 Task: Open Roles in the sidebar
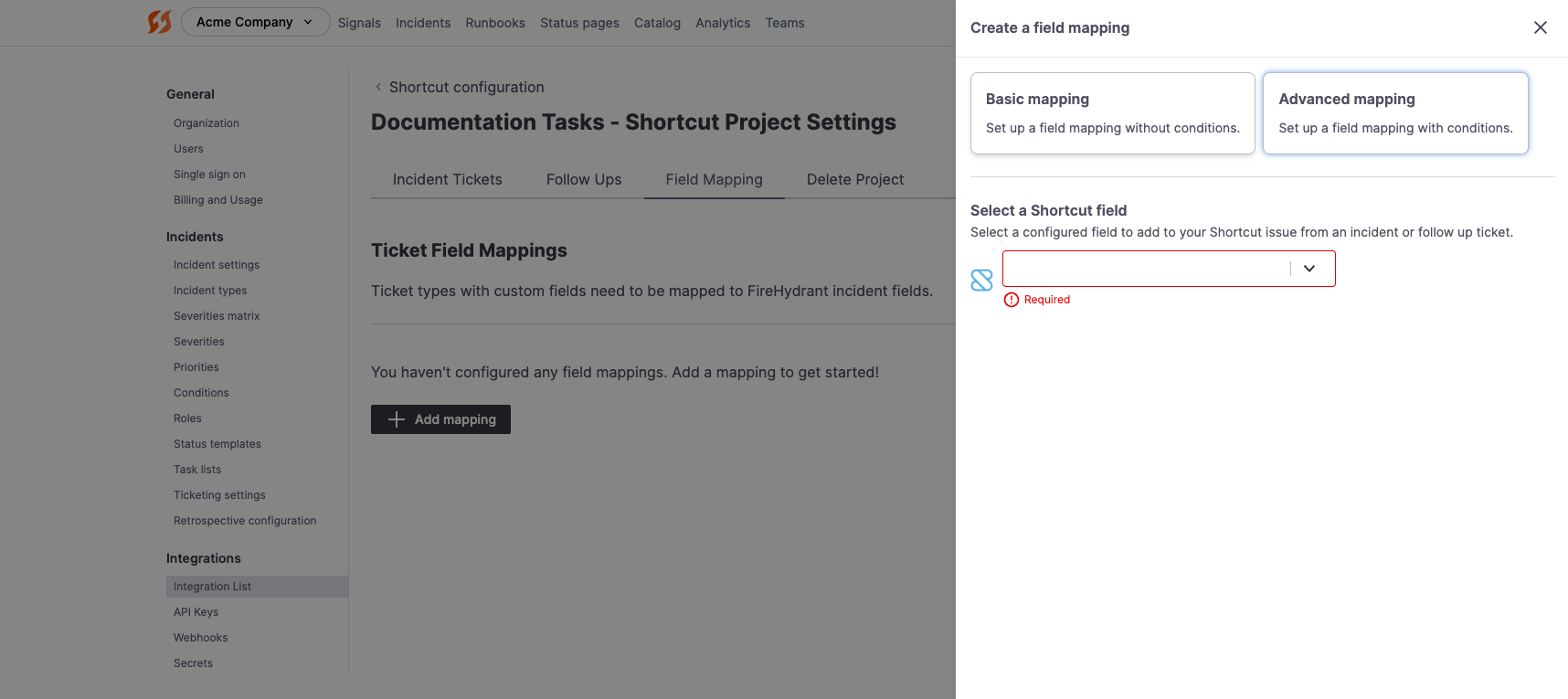click(187, 418)
